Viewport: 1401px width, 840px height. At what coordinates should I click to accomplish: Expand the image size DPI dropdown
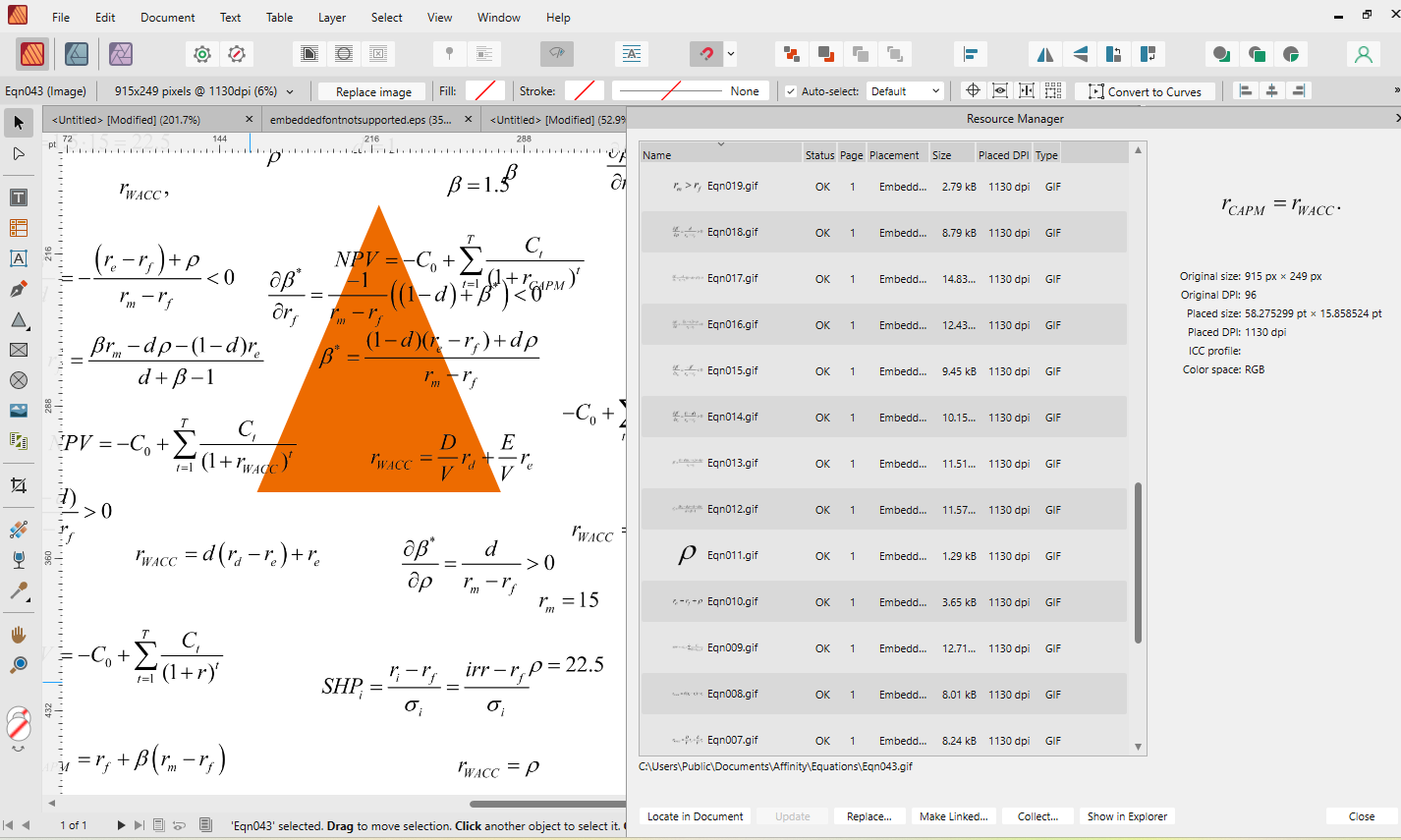tap(290, 91)
